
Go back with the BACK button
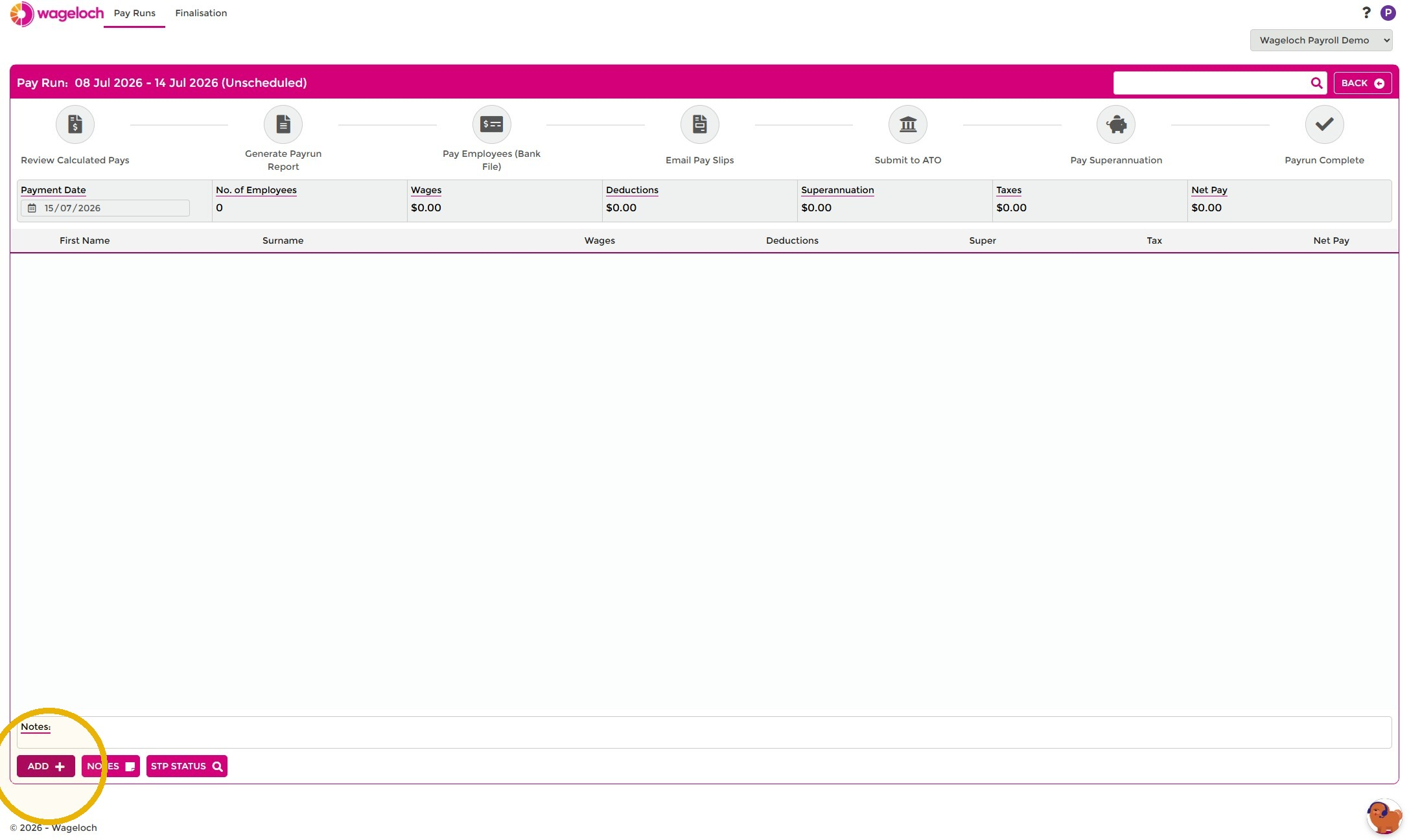[1362, 83]
